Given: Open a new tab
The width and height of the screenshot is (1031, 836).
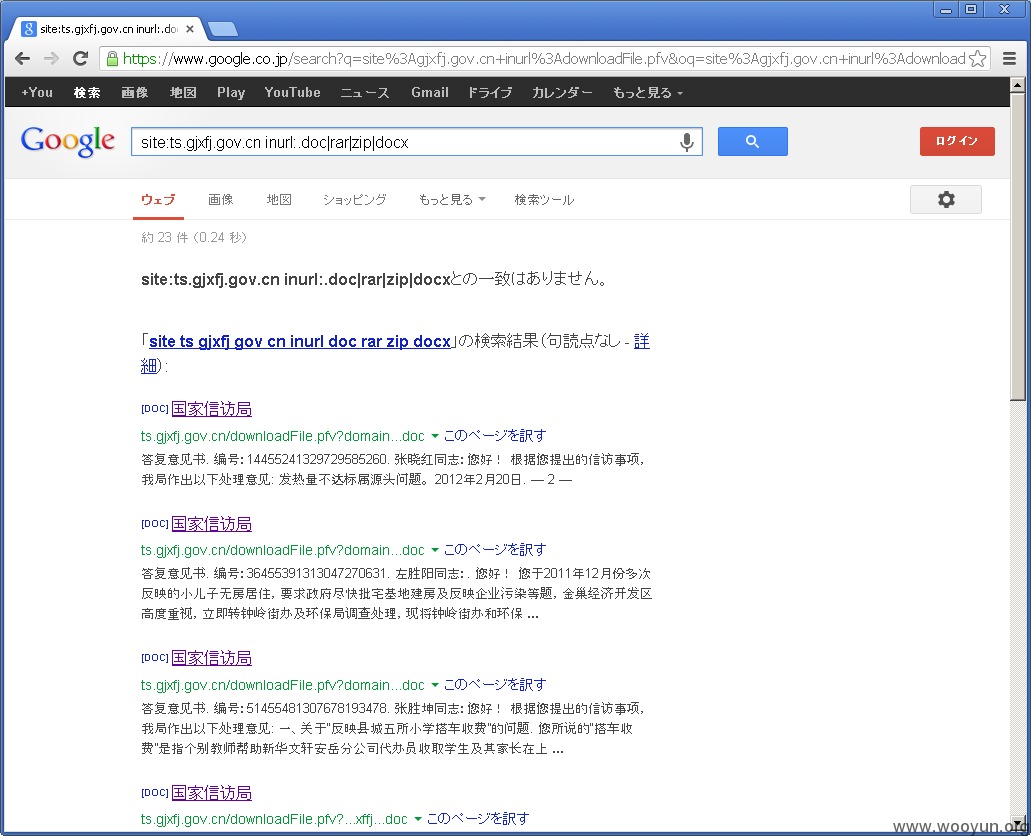Looking at the screenshot, I should [222, 29].
